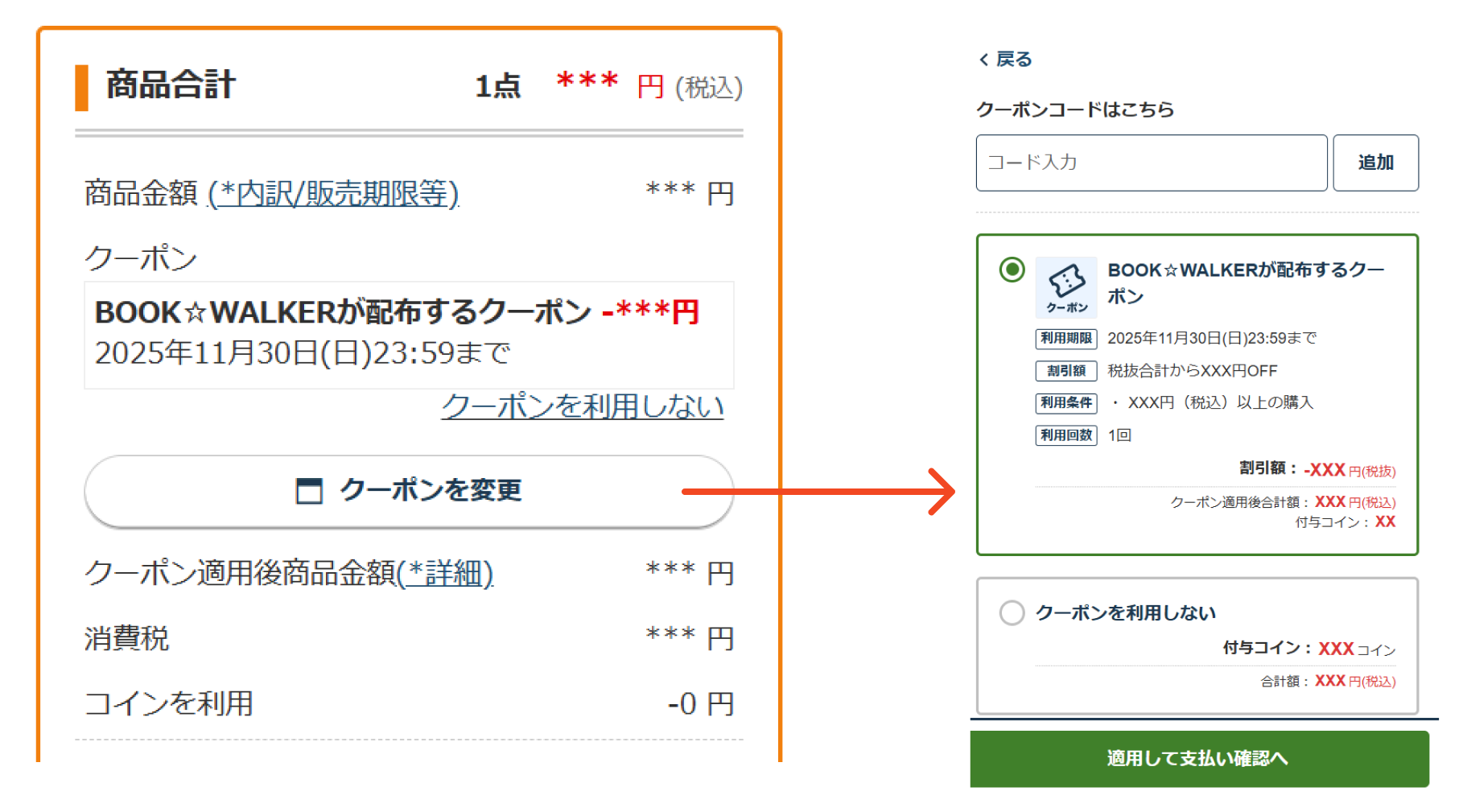Image resolution: width=1463 pixels, height=812 pixels.
Task: Click the 追加 button
Action: (1375, 163)
